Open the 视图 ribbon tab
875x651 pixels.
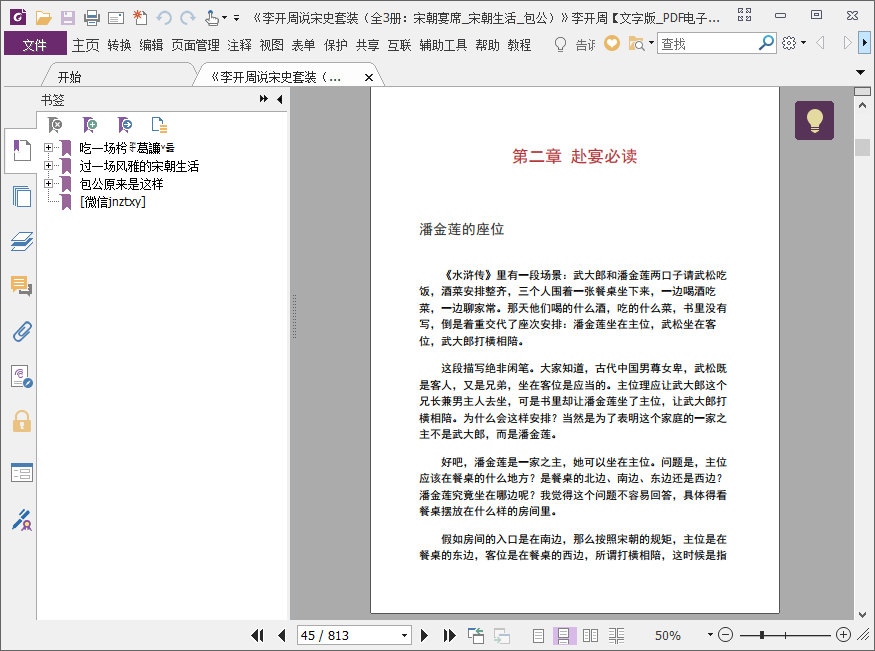click(271, 45)
